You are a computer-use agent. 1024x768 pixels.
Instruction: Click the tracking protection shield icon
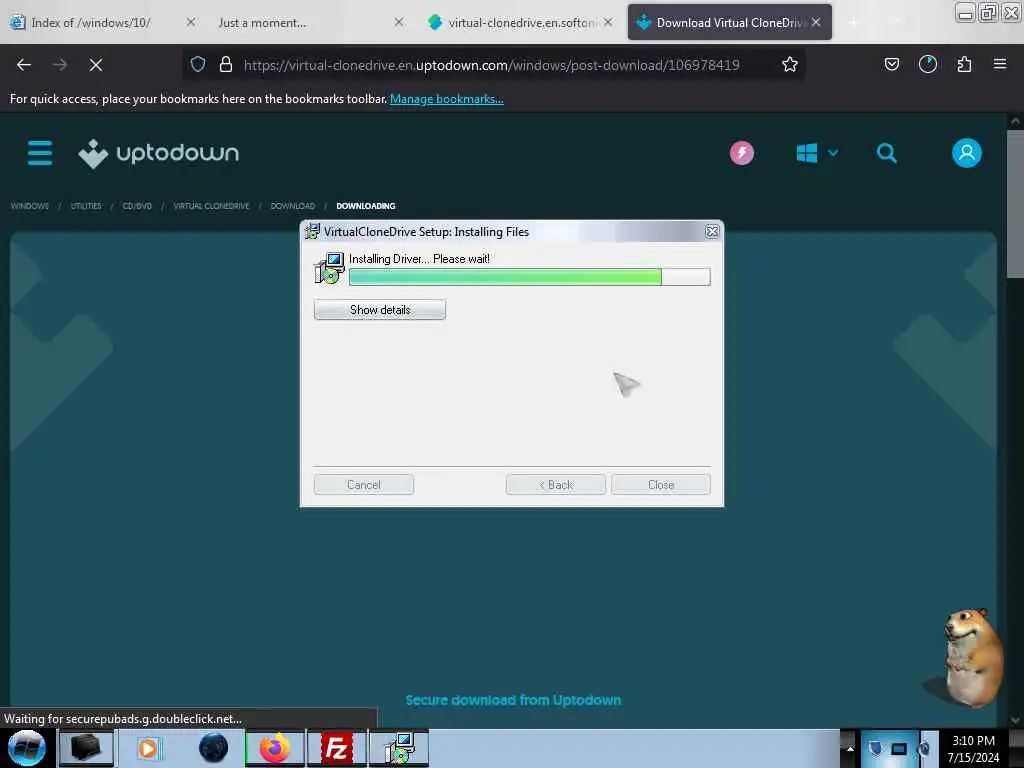coord(198,64)
